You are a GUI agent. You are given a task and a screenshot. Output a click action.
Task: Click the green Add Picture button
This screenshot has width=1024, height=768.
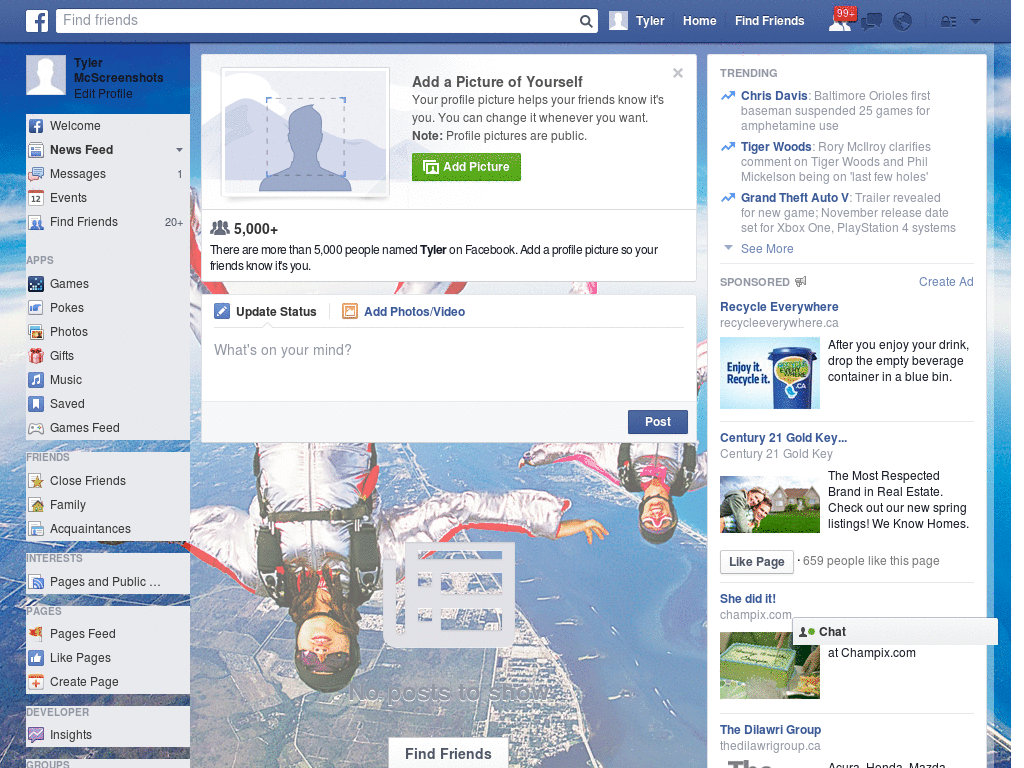point(466,167)
